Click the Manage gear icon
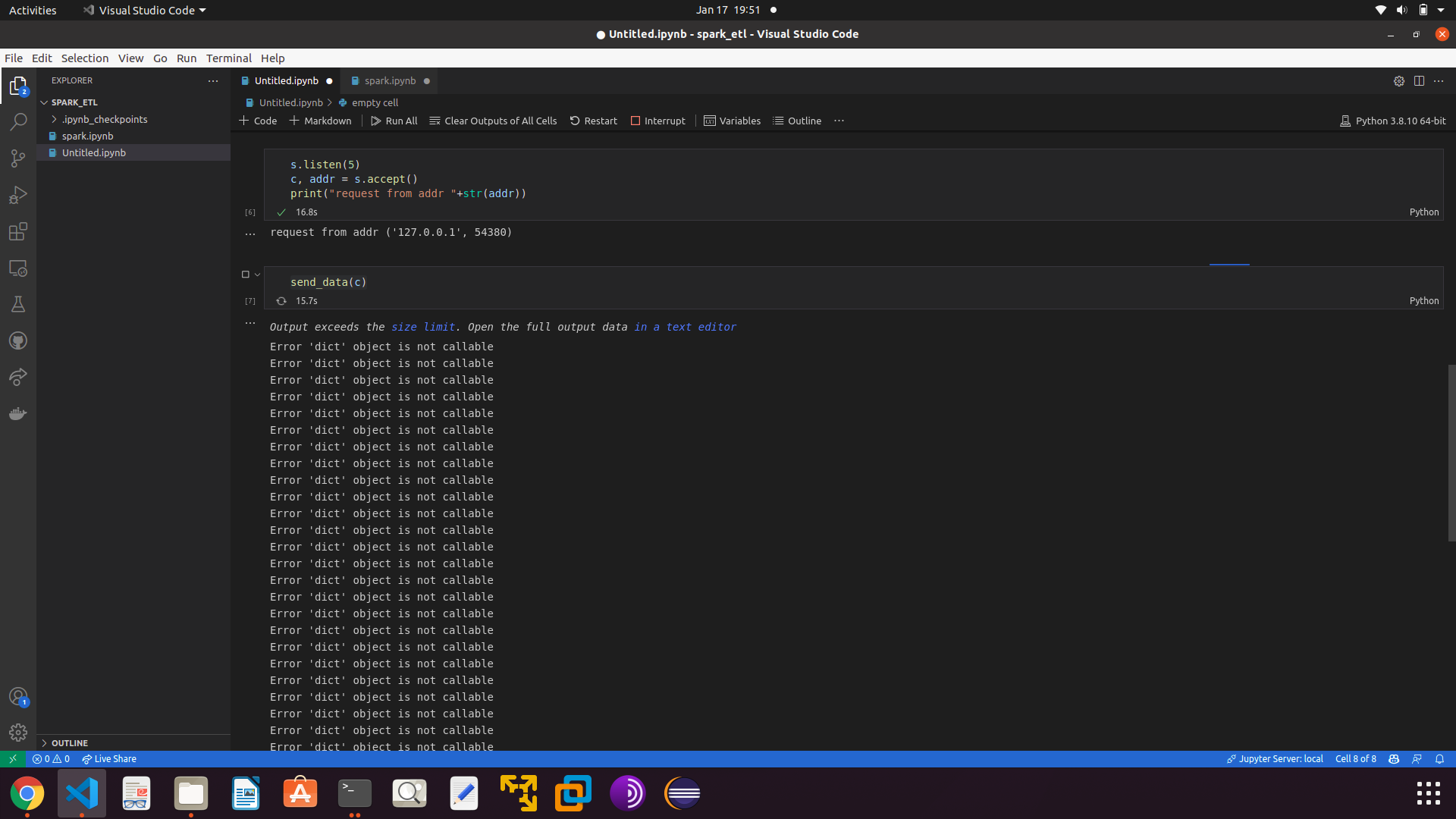Screen dimensions: 1456x819 18,733
